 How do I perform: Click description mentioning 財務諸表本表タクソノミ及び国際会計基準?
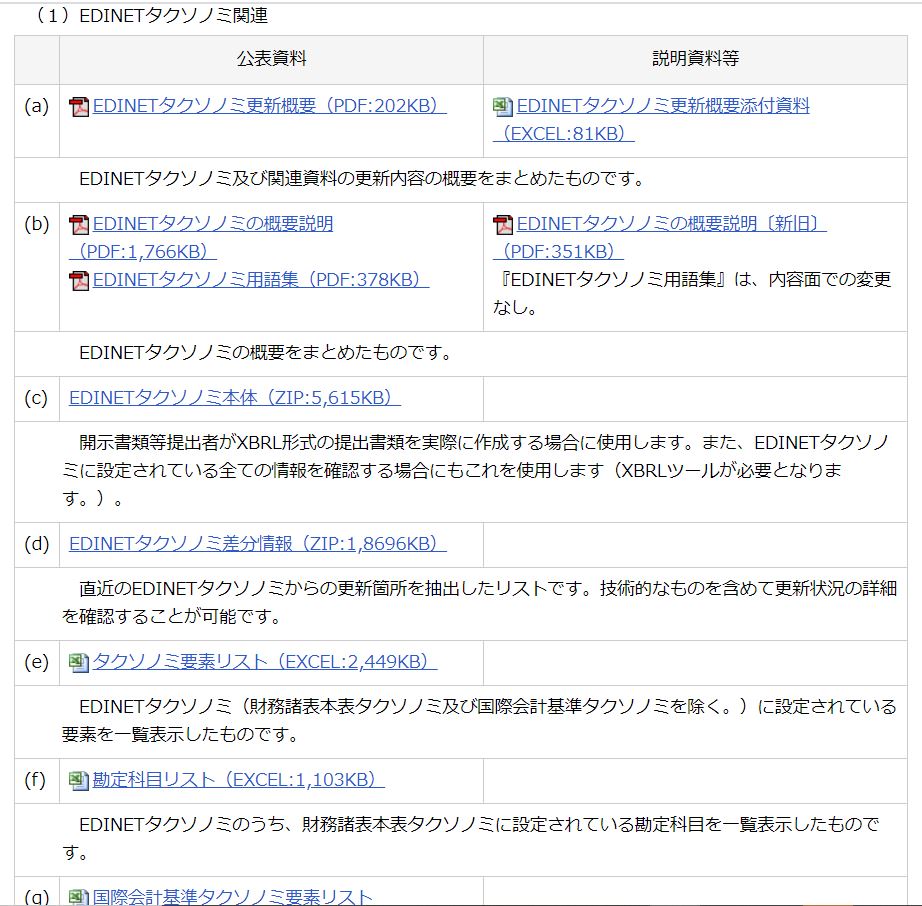(x=479, y=721)
